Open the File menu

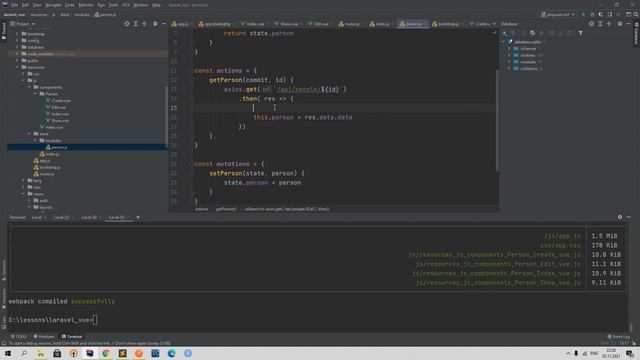coord(15,5)
